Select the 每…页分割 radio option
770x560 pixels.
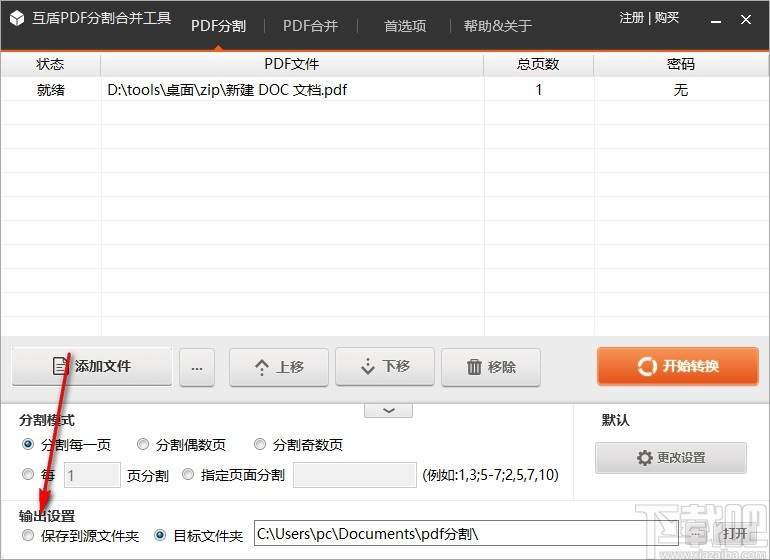point(28,475)
